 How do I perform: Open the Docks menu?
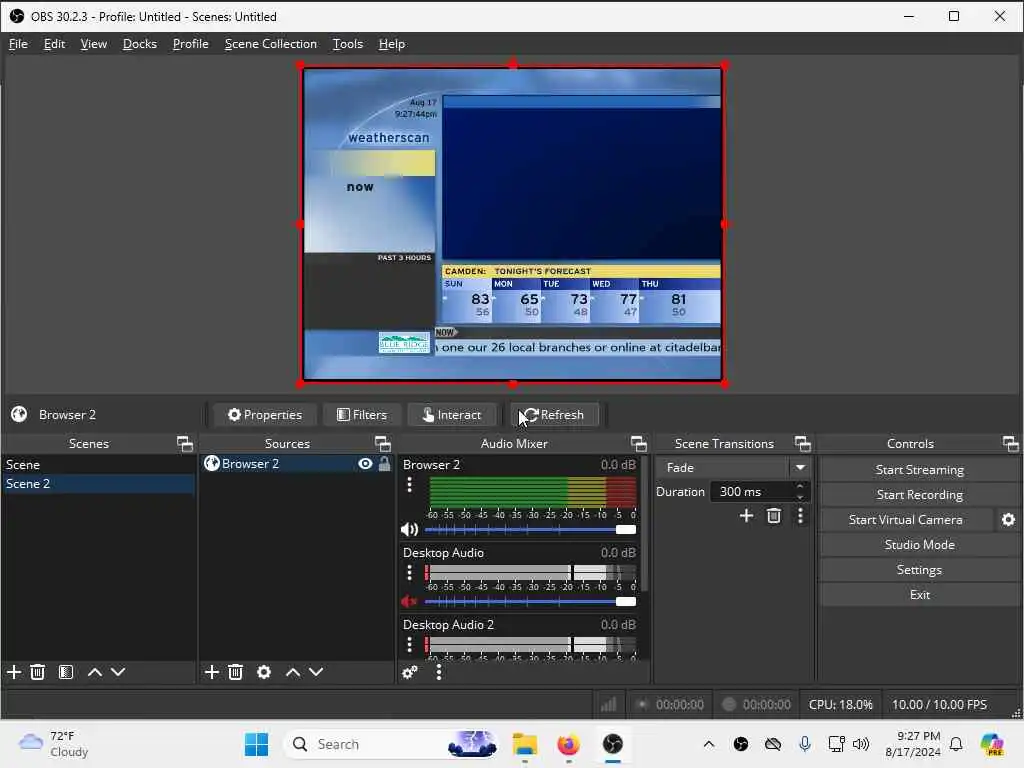click(x=140, y=44)
